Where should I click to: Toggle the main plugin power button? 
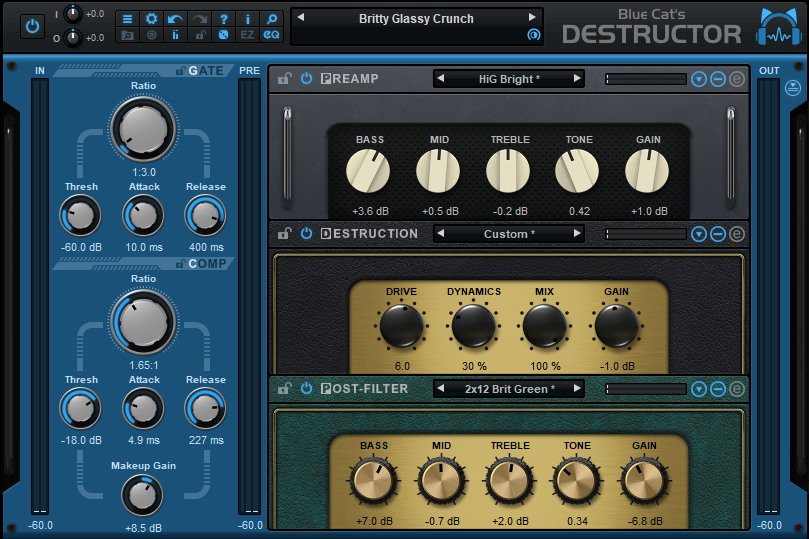pos(32,26)
